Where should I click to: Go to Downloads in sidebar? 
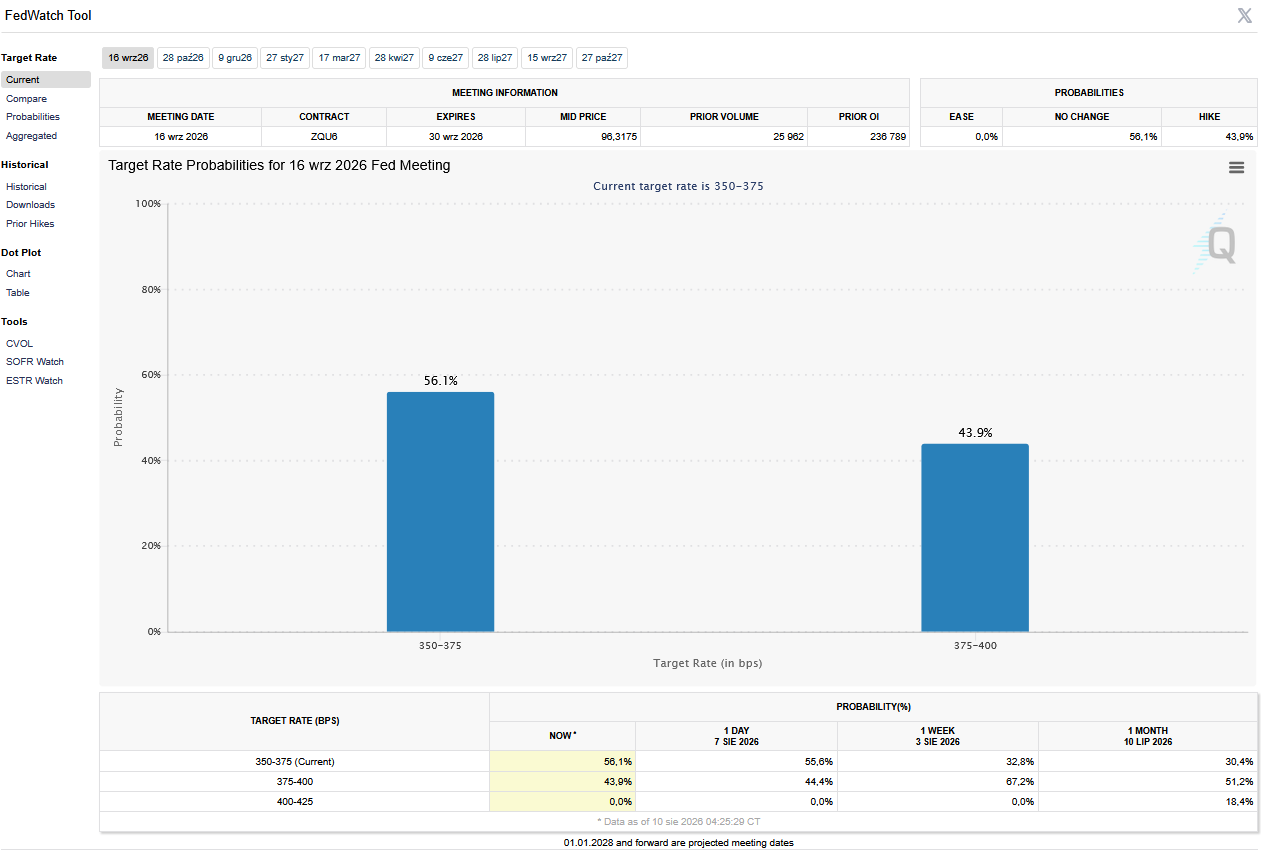point(30,205)
